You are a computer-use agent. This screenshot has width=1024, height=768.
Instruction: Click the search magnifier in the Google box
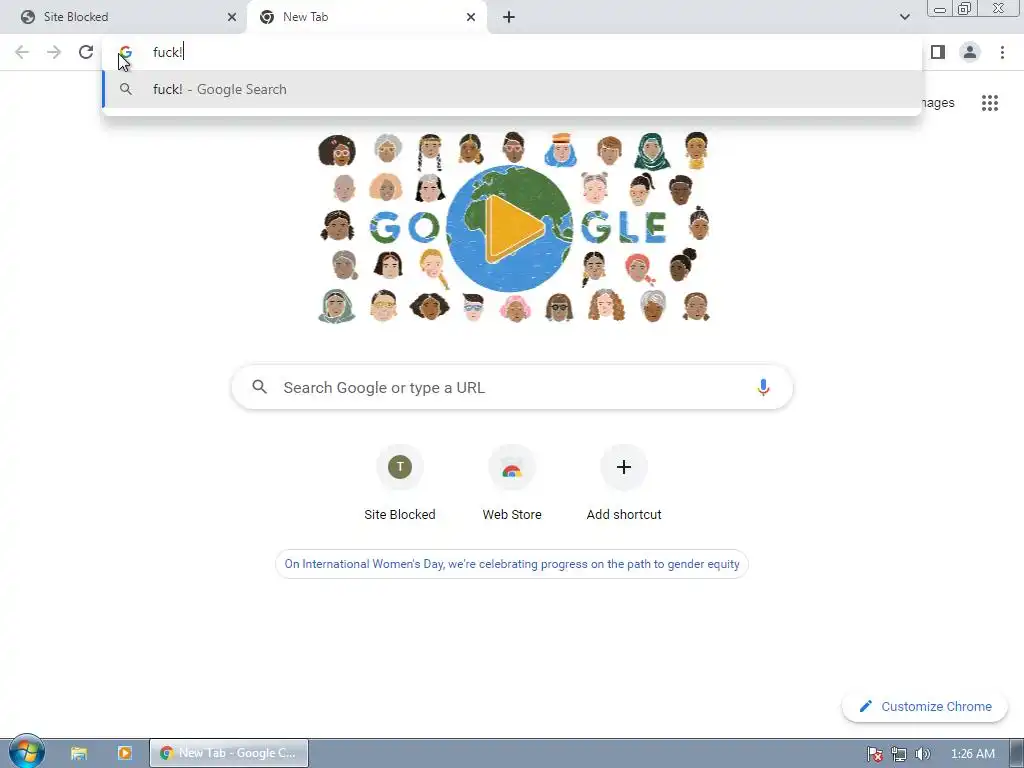click(x=260, y=387)
